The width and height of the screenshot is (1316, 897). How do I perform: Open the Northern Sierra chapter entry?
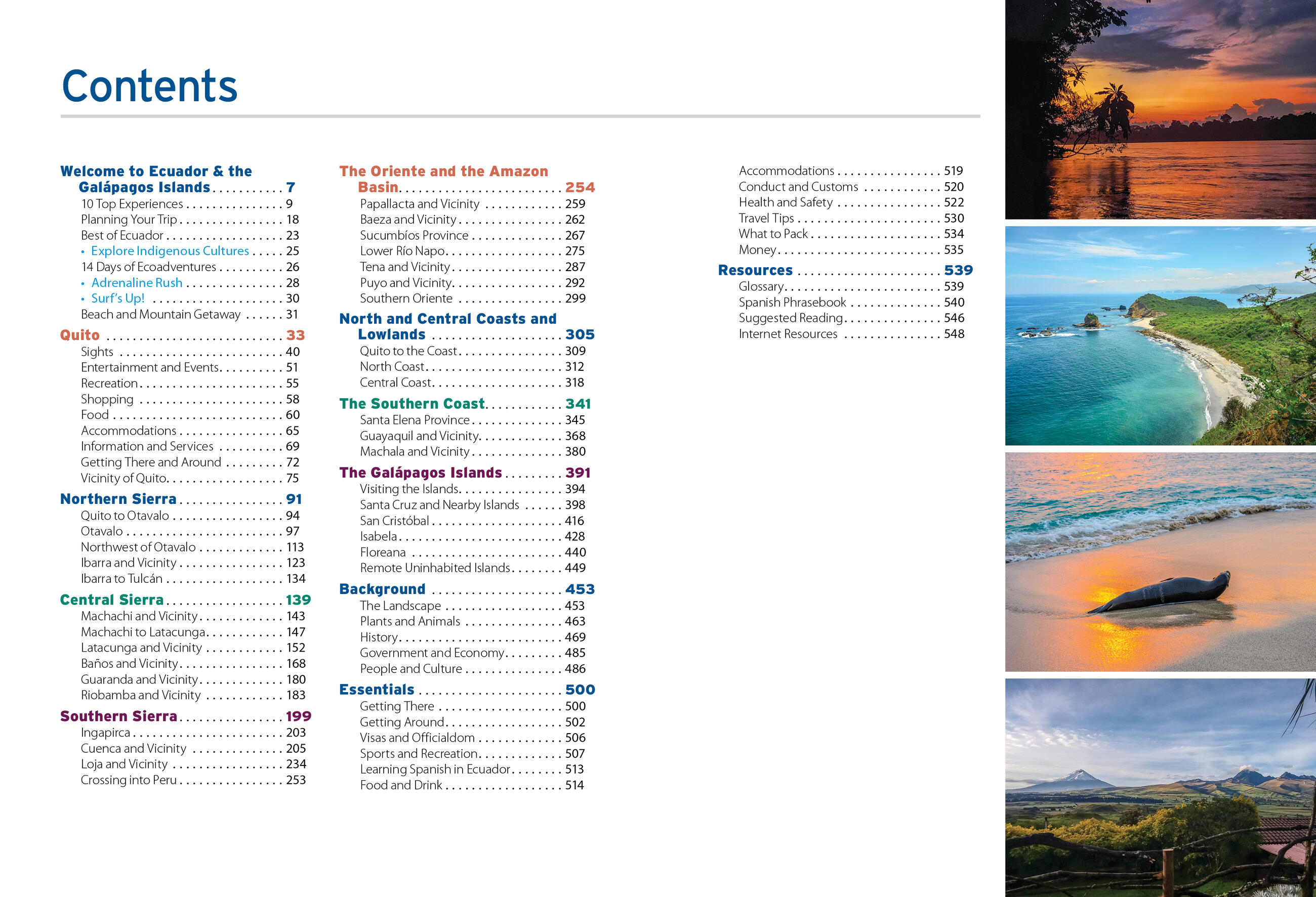tap(118, 499)
